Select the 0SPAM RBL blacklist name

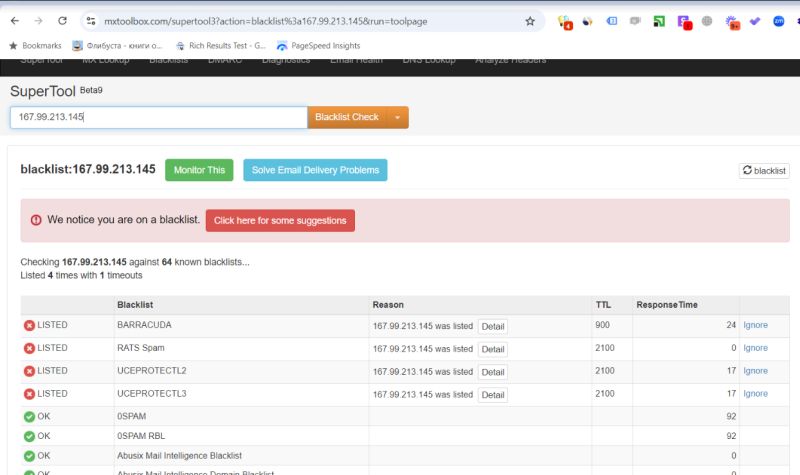141,436
